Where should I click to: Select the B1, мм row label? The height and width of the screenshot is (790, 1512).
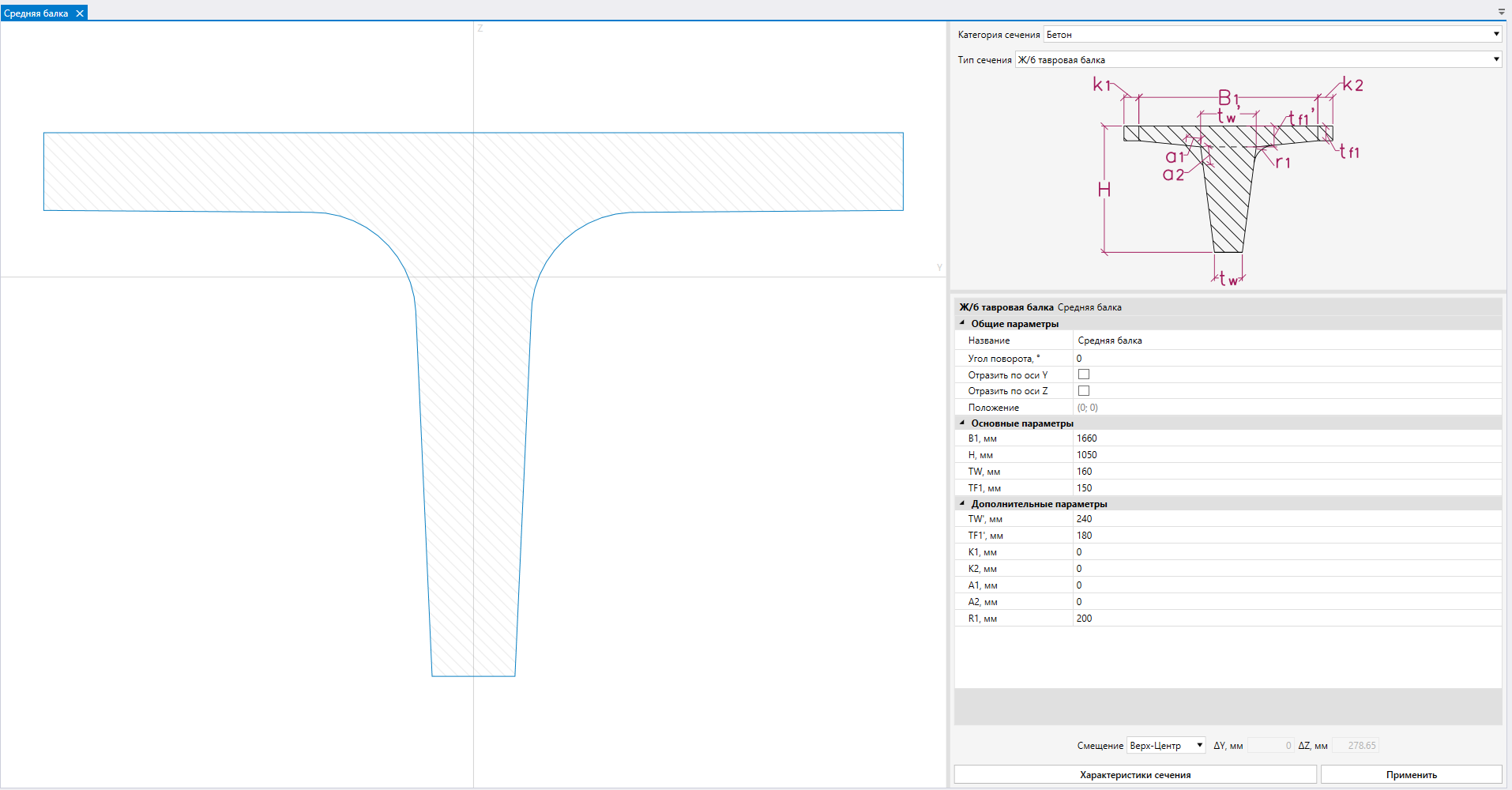click(x=983, y=438)
